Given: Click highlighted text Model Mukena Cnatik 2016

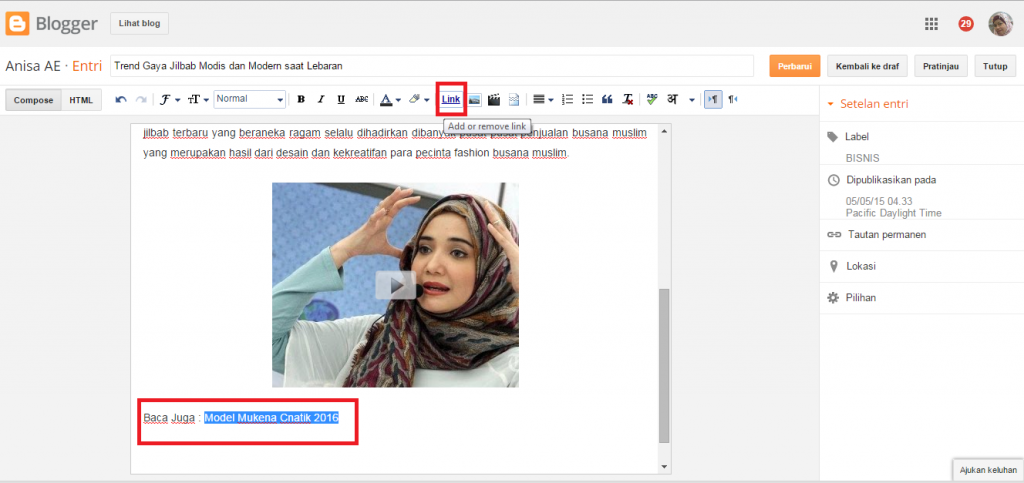Looking at the screenshot, I should click(271, 418).
